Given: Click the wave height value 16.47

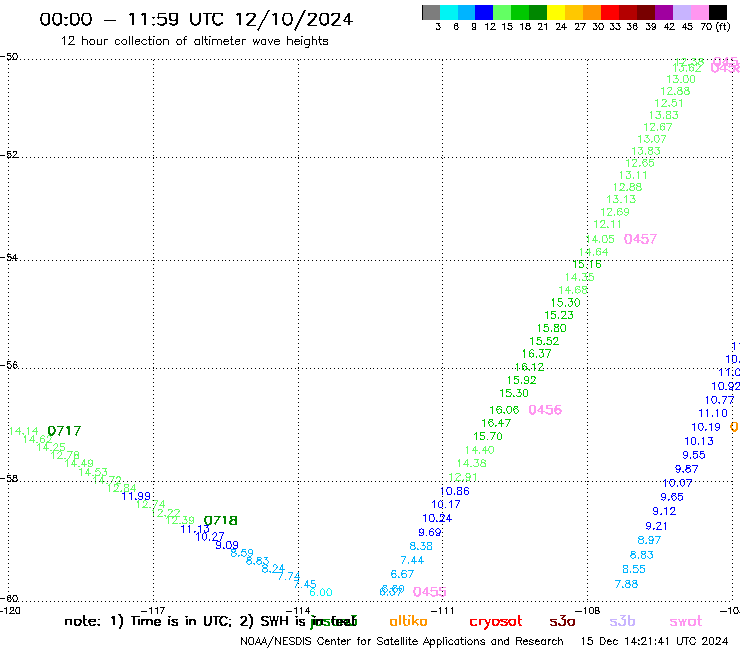Looking at the screenshot, I should tap(496, 423).
